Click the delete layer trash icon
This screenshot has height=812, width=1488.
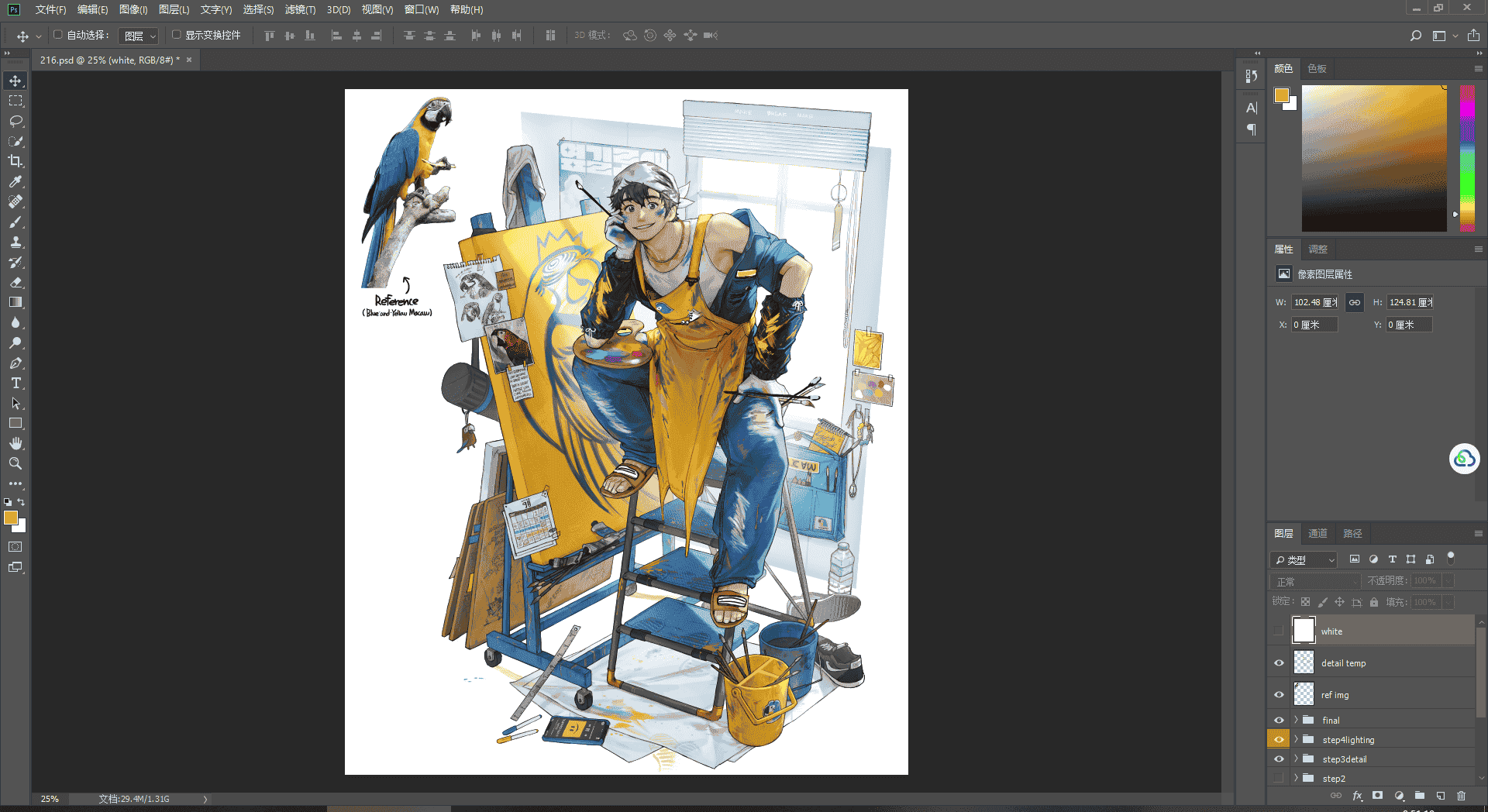point(1461,796)
